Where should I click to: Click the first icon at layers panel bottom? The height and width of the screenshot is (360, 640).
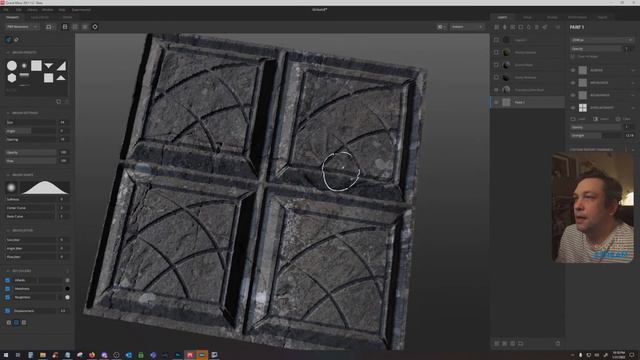pyautogui.click(x=497, y=344)
